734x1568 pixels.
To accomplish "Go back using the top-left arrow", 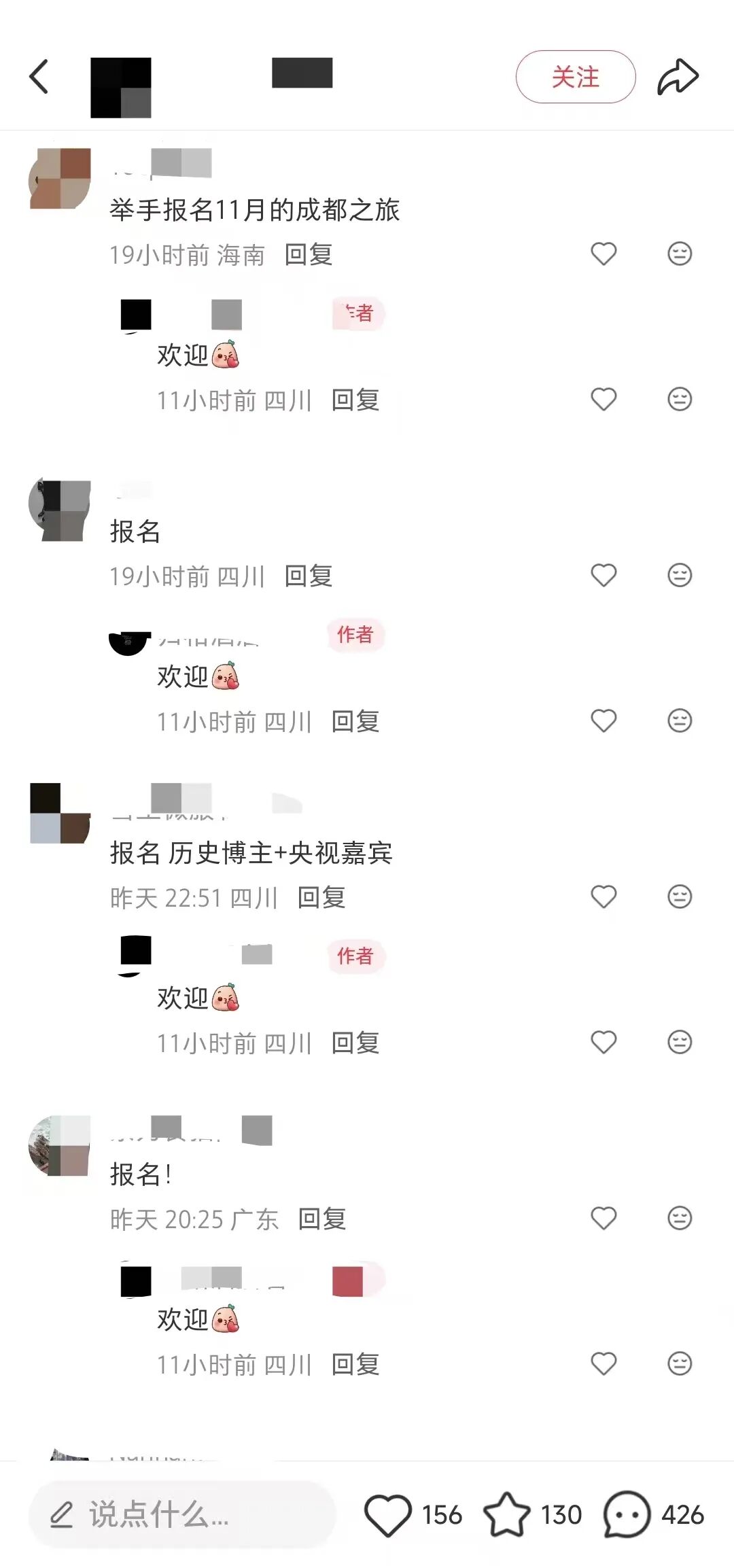I will (x=39, y=76).
